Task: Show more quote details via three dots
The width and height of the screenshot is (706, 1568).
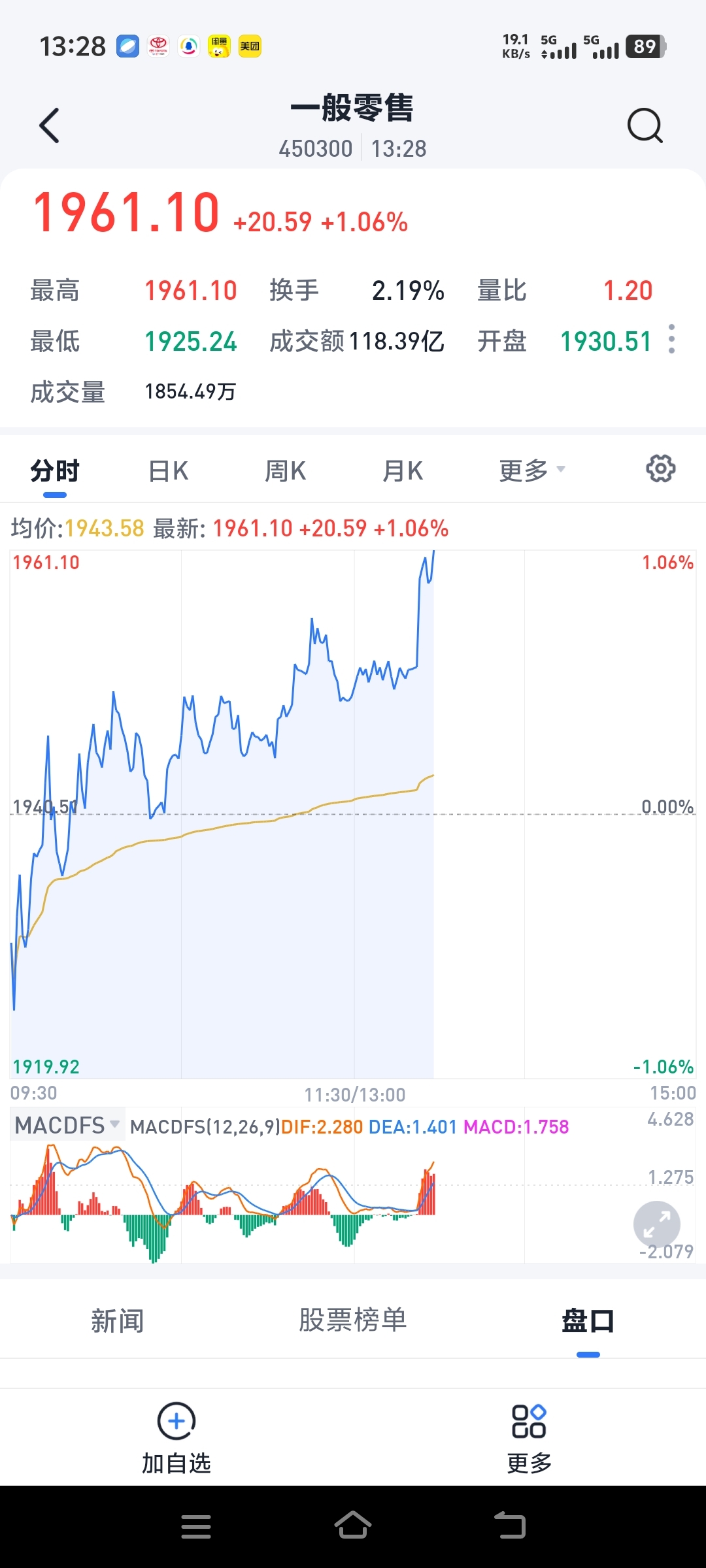Action: (671, 339)
